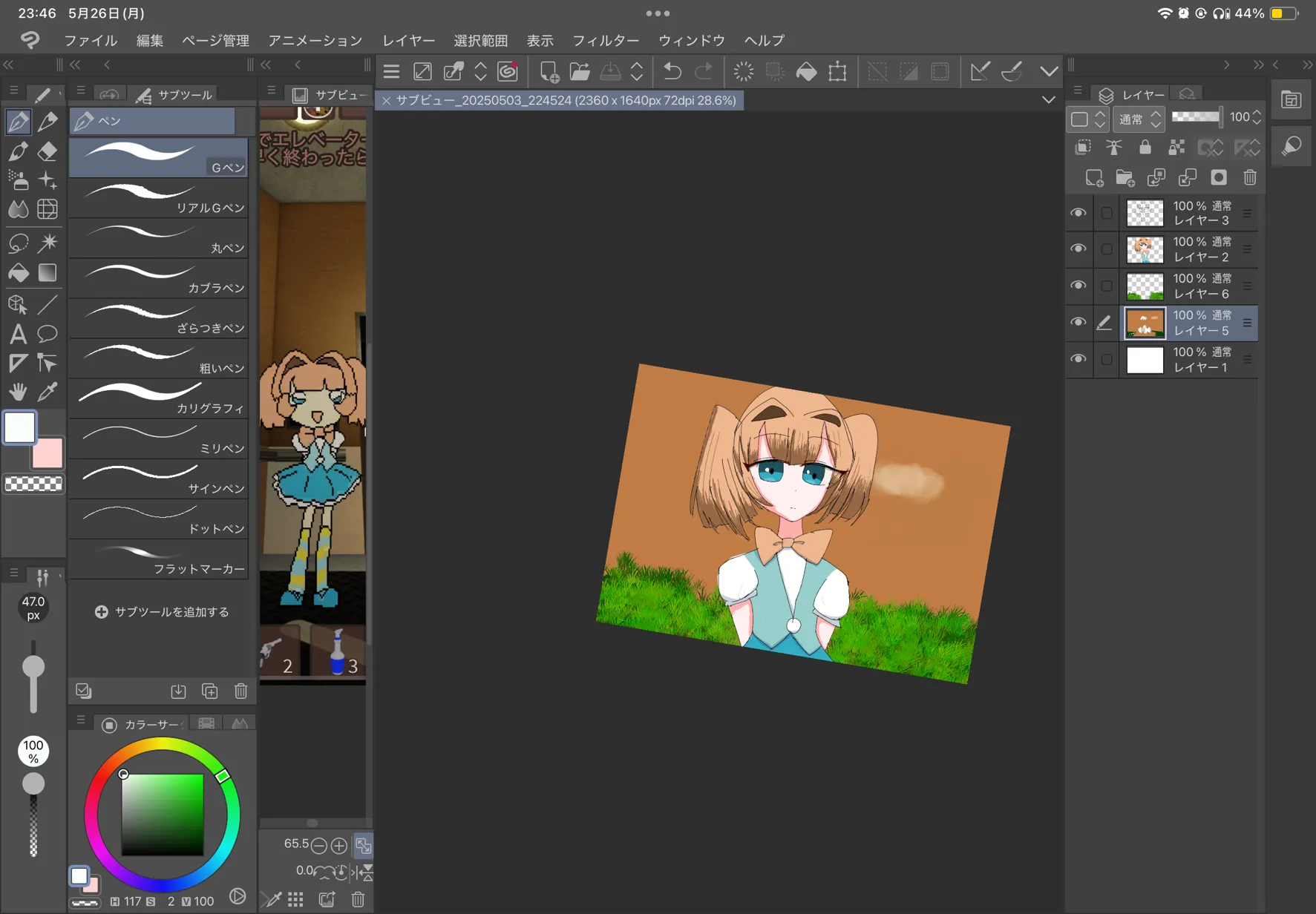The width and height of the screenshot is (1316, 914).
Task: Click the delete layer trash icon
Action: 1250,178
